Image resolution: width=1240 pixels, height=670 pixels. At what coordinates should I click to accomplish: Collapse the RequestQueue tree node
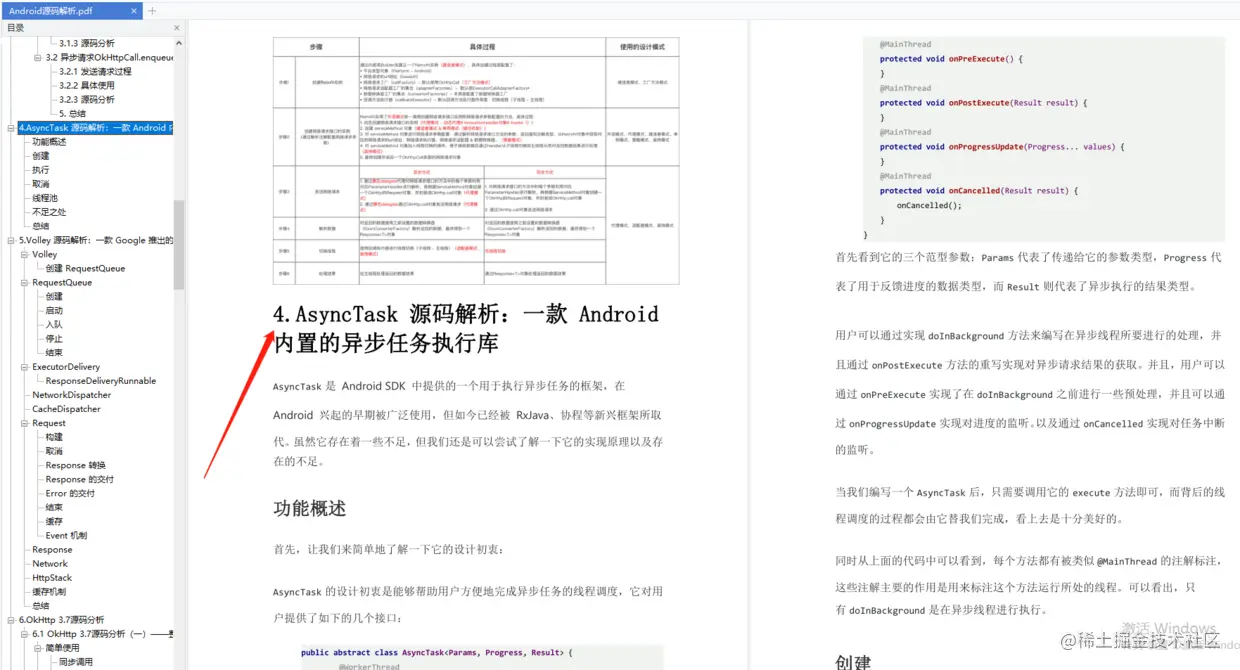[x=24, y=283]
